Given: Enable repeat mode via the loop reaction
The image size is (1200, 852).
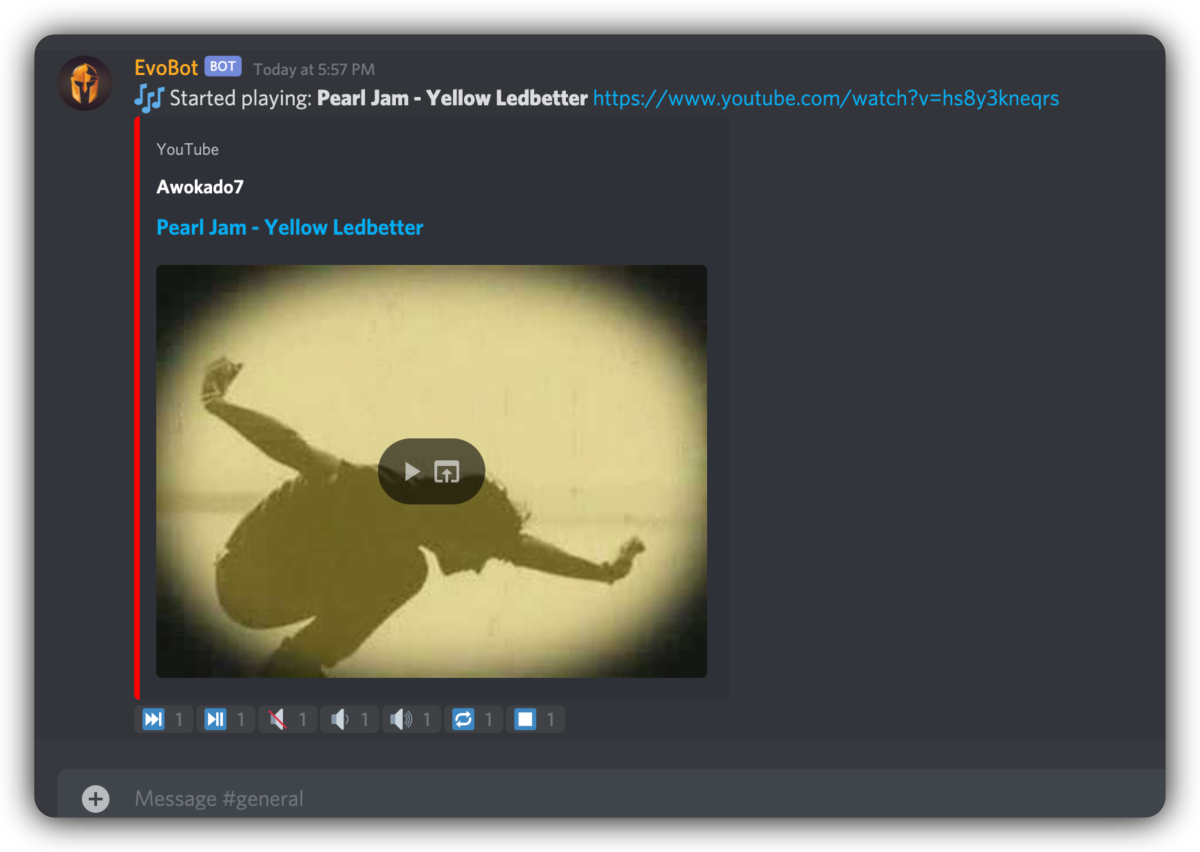Looking at the screenshot, I should tap(463, 718).
